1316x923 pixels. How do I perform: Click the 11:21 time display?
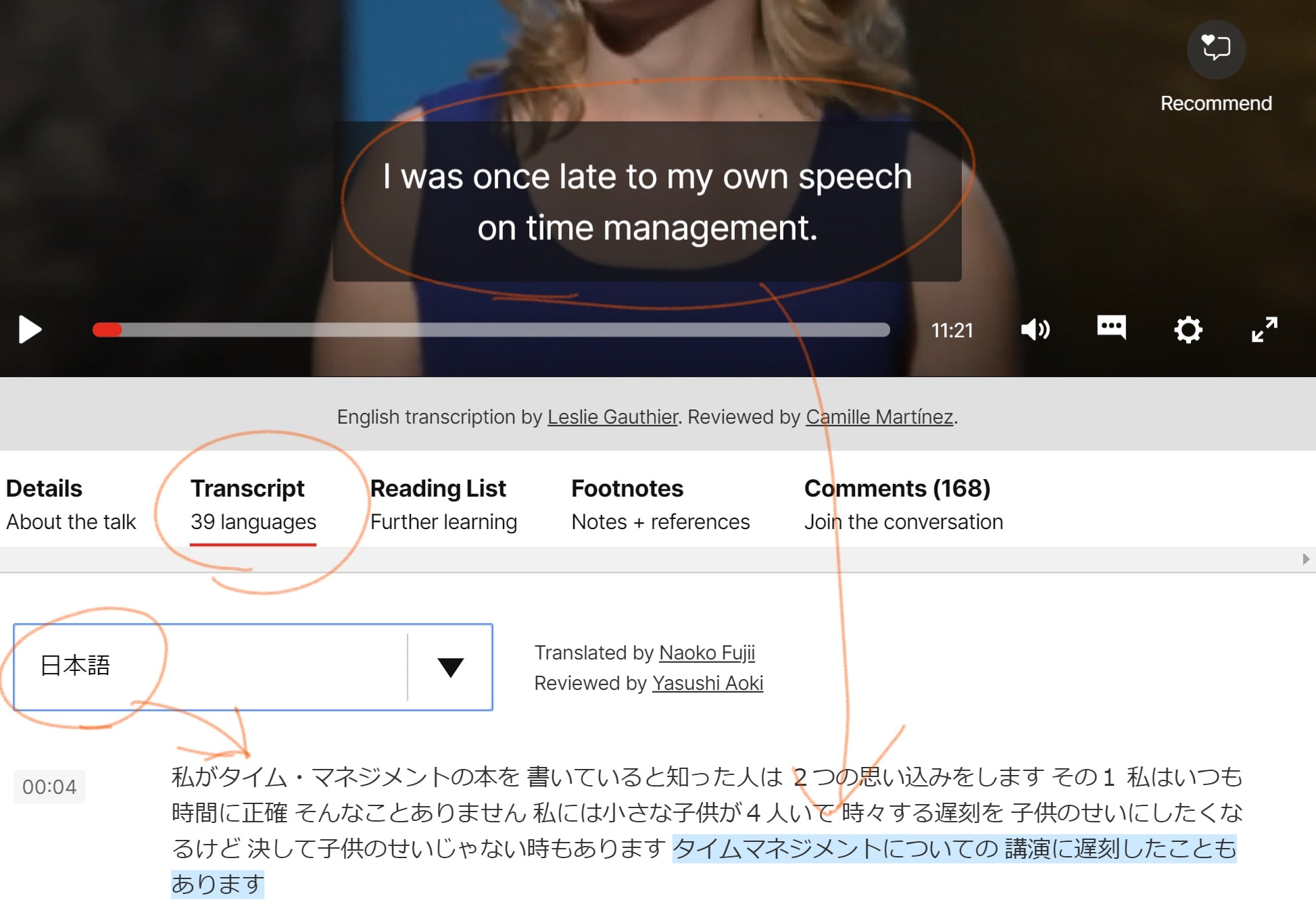952,330
